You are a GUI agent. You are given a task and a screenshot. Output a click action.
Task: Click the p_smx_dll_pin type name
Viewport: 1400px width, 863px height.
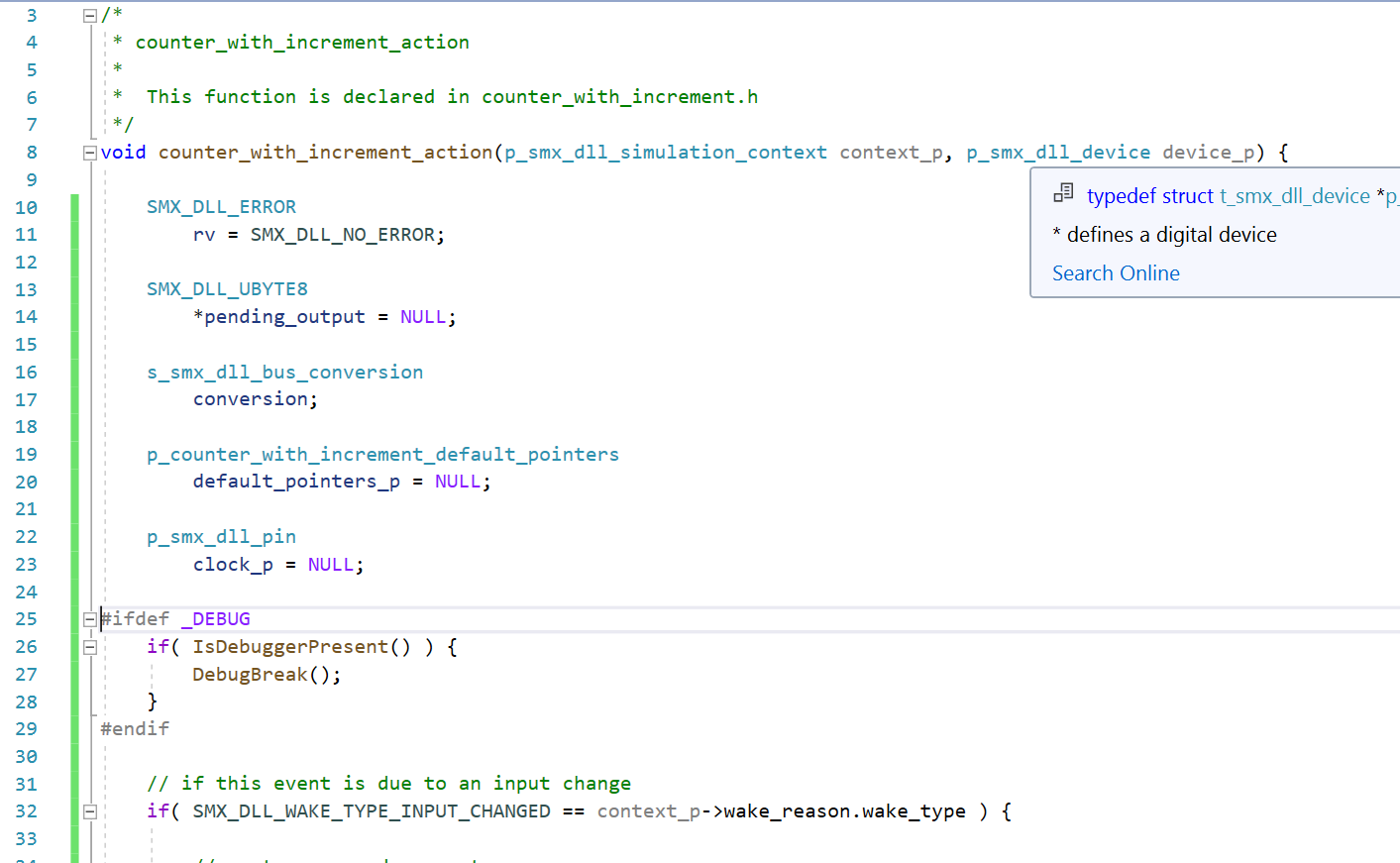(x=221, y=537)
